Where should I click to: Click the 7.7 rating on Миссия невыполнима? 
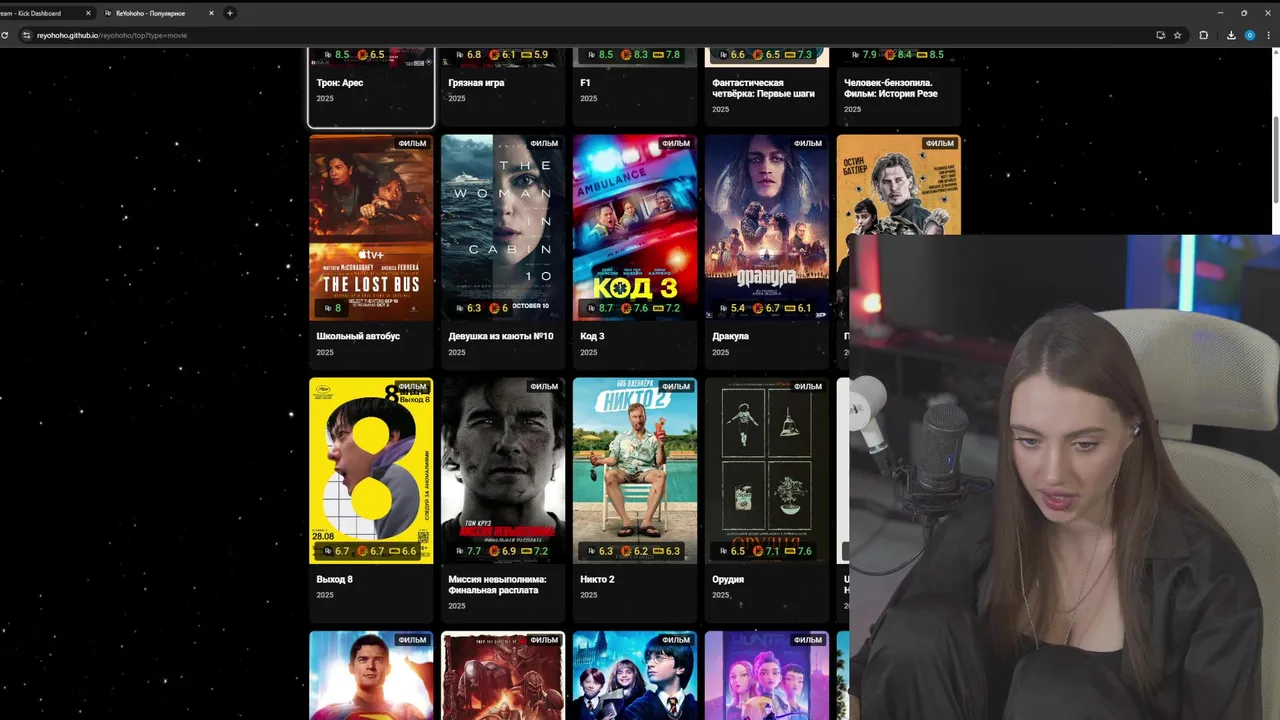point(474,551)
